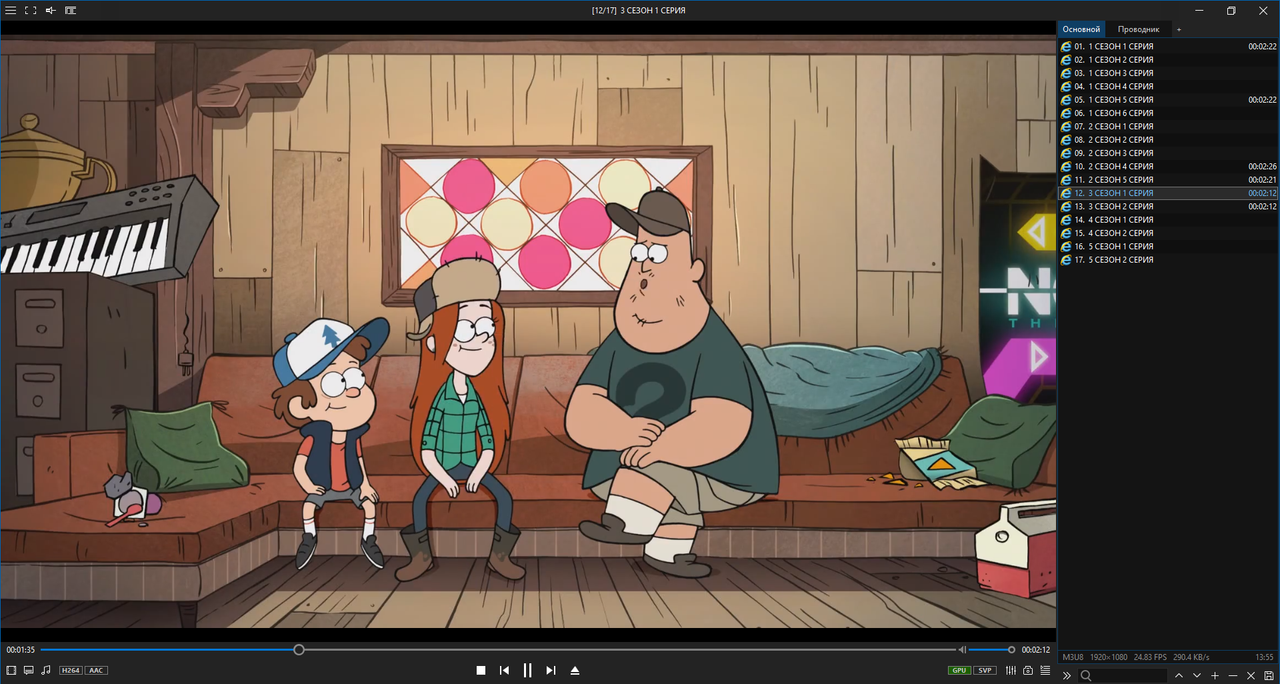1280x684 pixels.
Task: Select 08. 2 СЕЗОН 2 СЕРИЯ
Action: (1168, 140)
